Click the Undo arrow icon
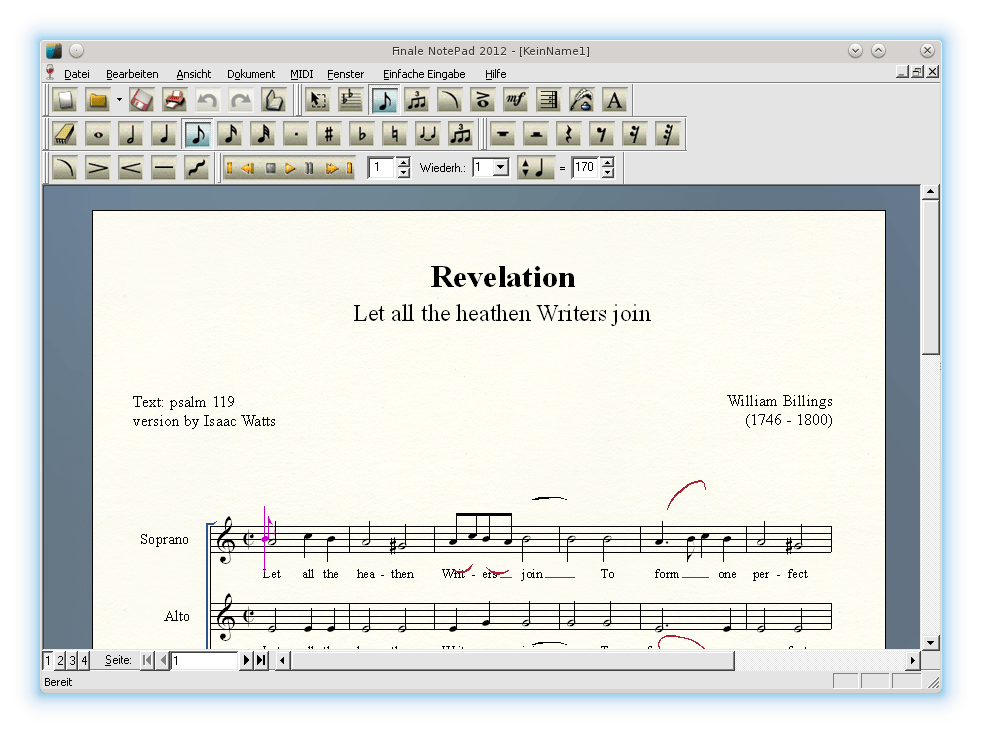The image size is (982, 733). pyautogui.click(x=207, y=100)
